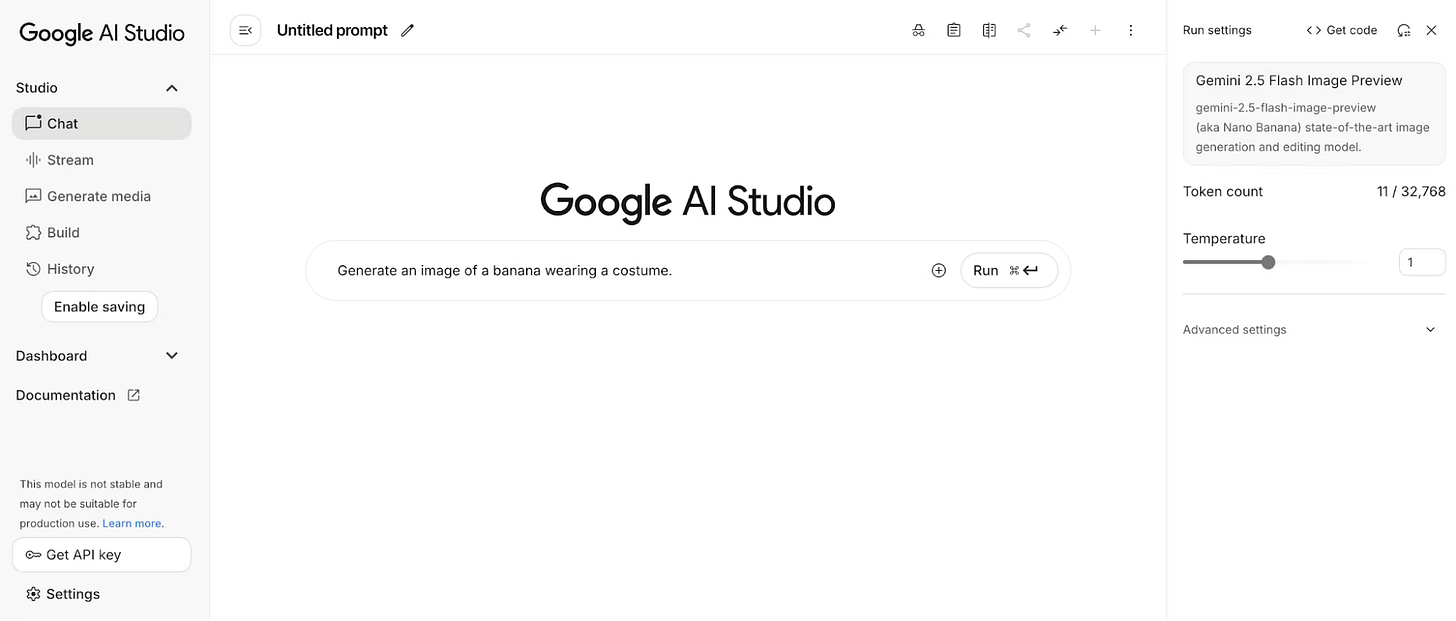Click the Get code button
This screenshot has width=1456, height=621.
click(x=1342, y=31)
